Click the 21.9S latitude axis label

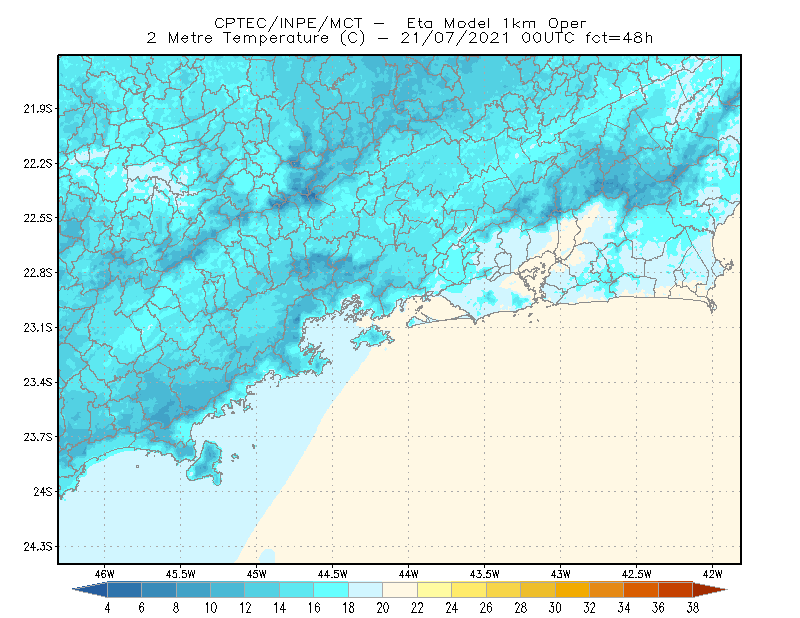click(38, 109)
